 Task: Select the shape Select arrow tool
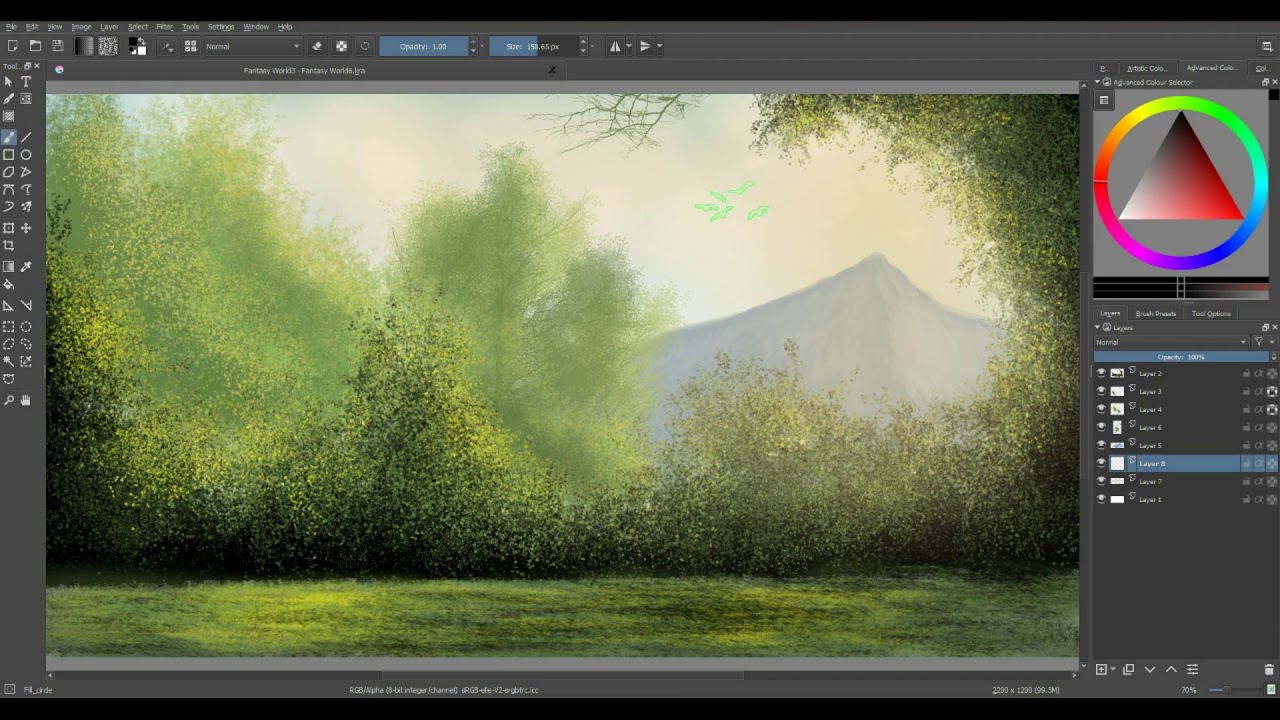[x=9, y=82]
